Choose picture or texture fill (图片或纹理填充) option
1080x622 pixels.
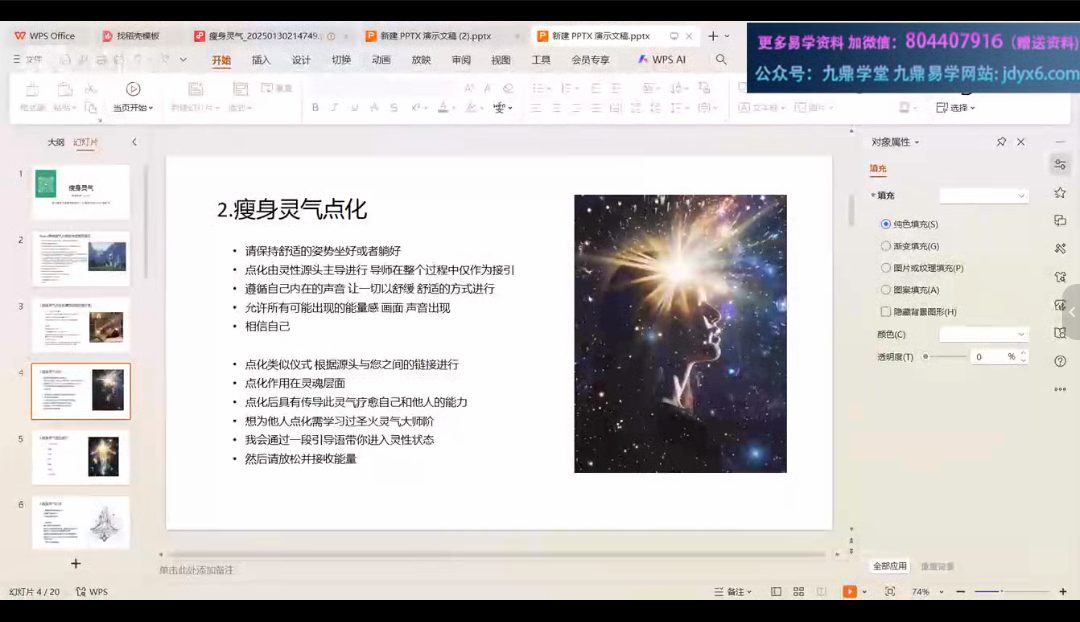pos(886,268)
